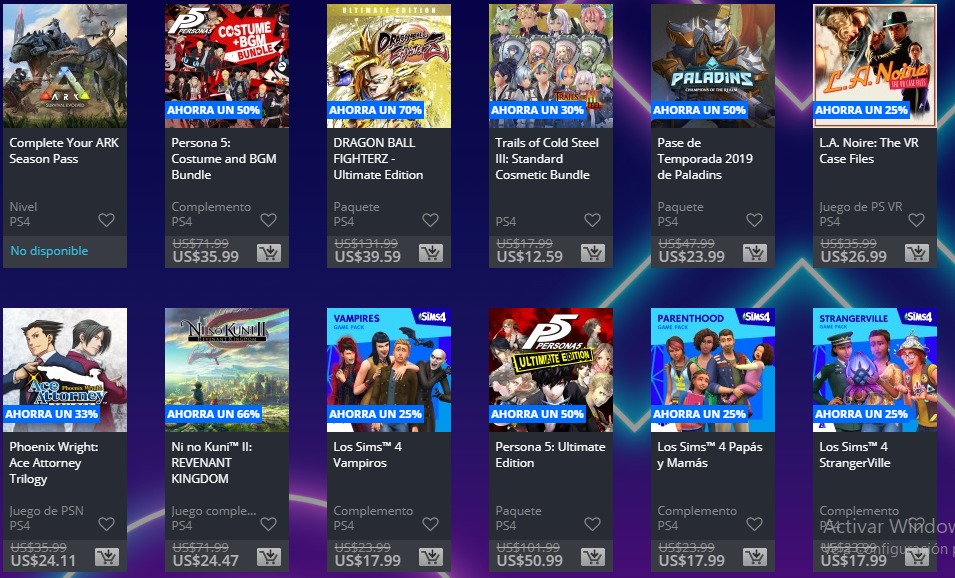Open the L.A. Noire cover thumbnail
This screenshot has height=578, width=955.
(x=875, y=66)
